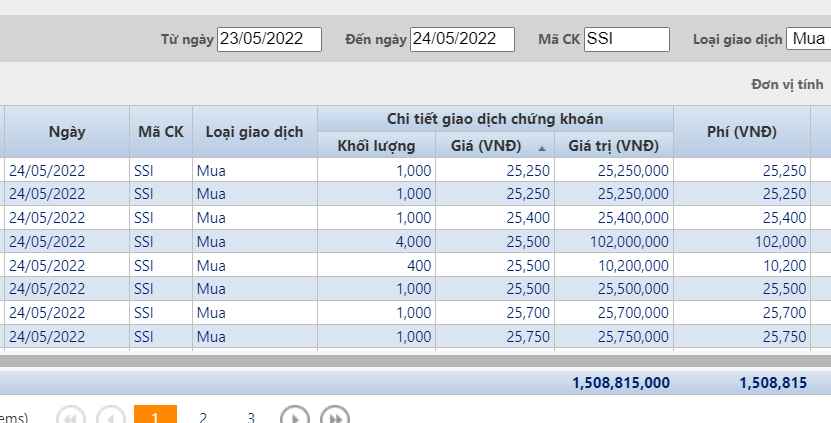831x423 pixels.
Task: Select total value 1,508,815,000 in footer
Action: coord(621,383)
